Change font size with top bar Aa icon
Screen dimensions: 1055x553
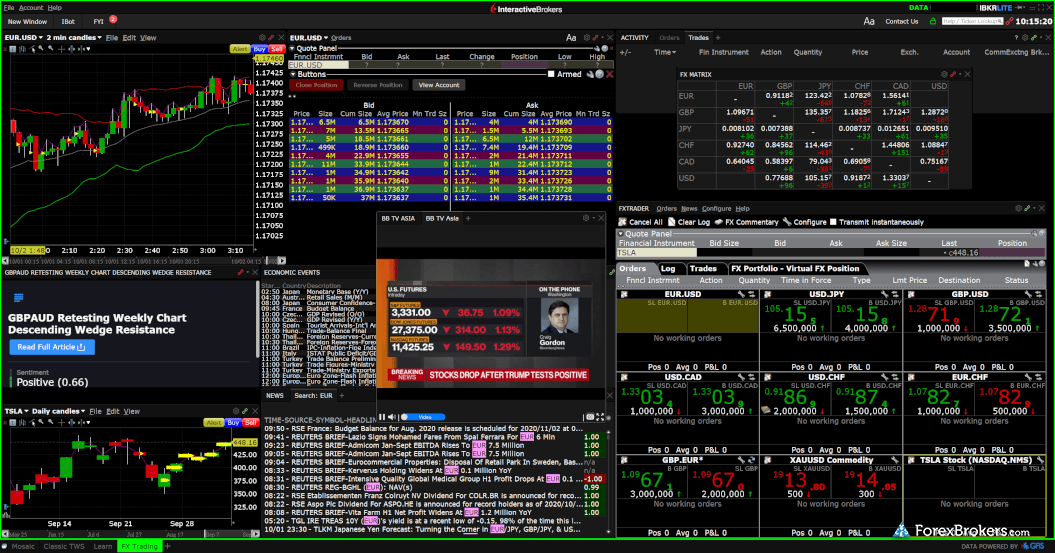pyautogui.click(x=869, y=22)
